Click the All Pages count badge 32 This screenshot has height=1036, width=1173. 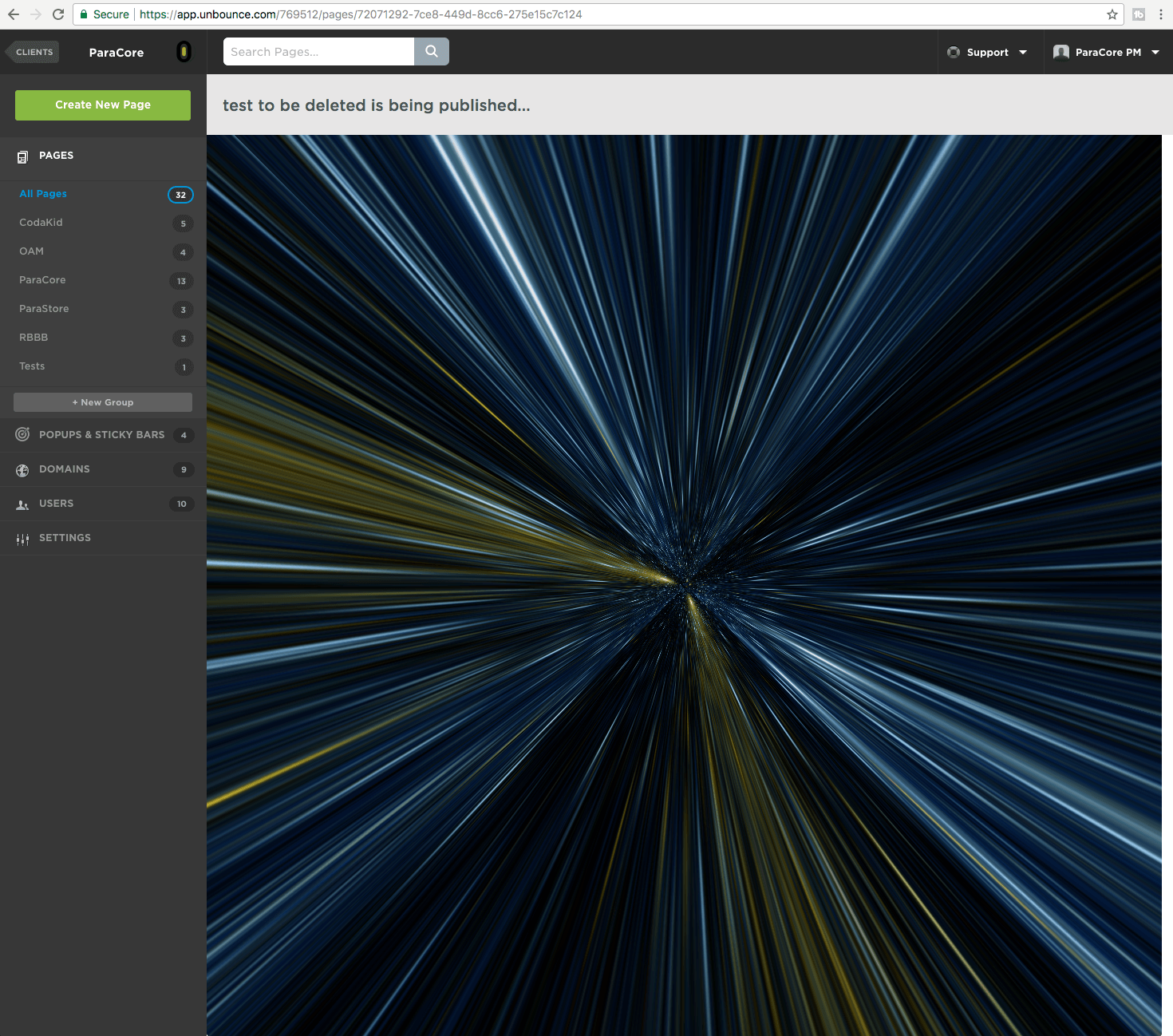click(180, 195)
